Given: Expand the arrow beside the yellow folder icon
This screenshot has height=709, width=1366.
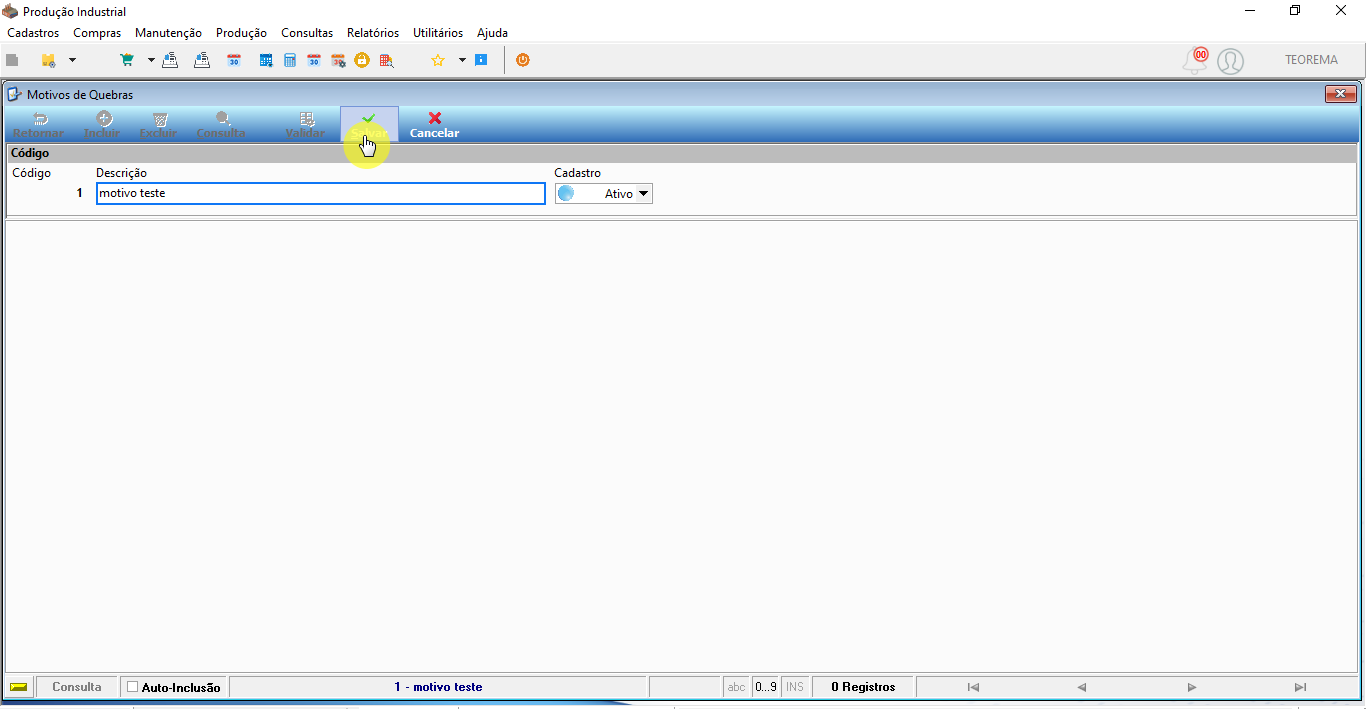Looking at the screenshot, I should pos(72,60).
